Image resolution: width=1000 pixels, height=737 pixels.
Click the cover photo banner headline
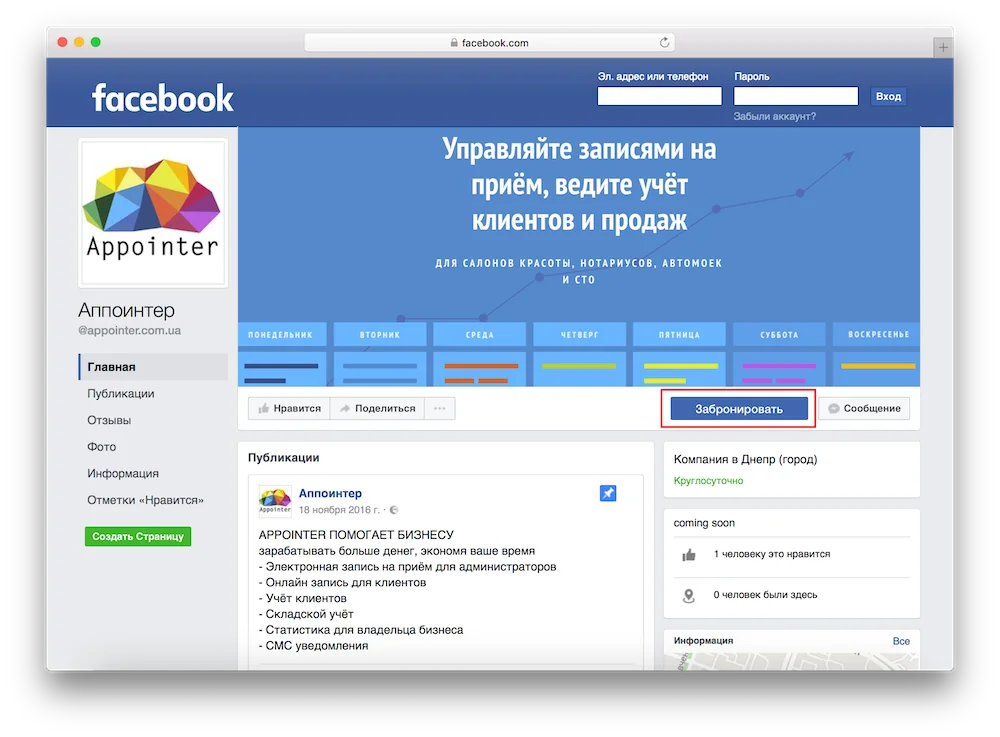580,185
